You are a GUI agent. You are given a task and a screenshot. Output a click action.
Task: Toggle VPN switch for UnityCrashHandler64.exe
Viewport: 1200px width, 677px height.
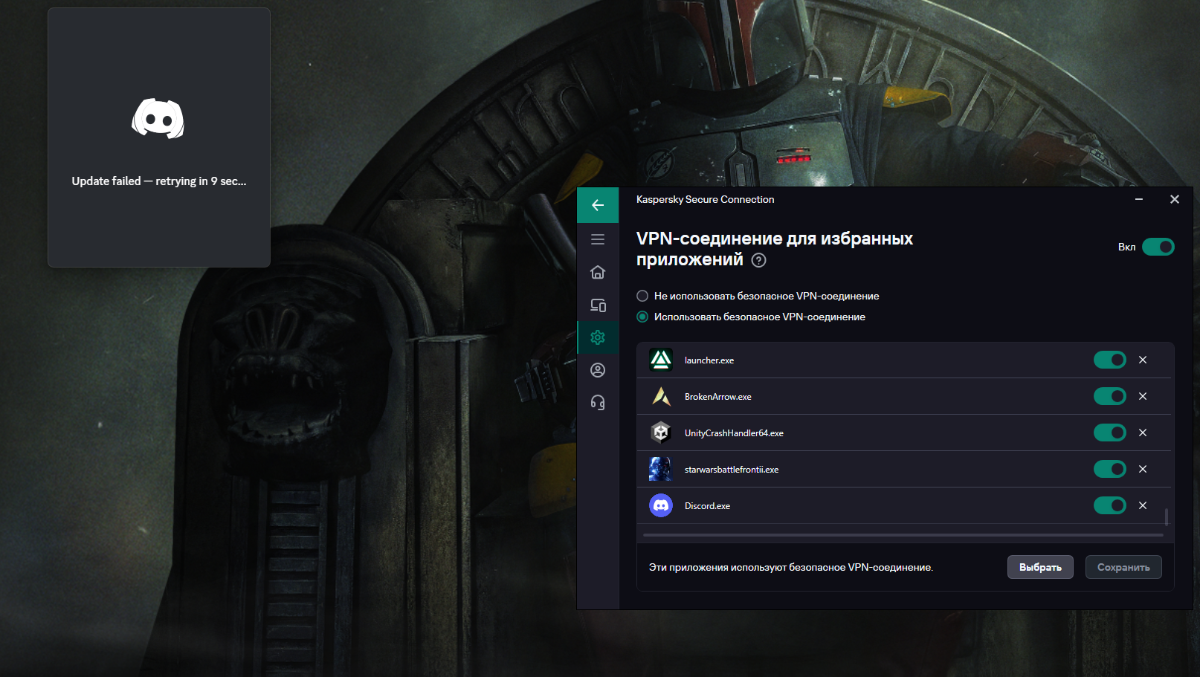click(x=1110, y=433)
